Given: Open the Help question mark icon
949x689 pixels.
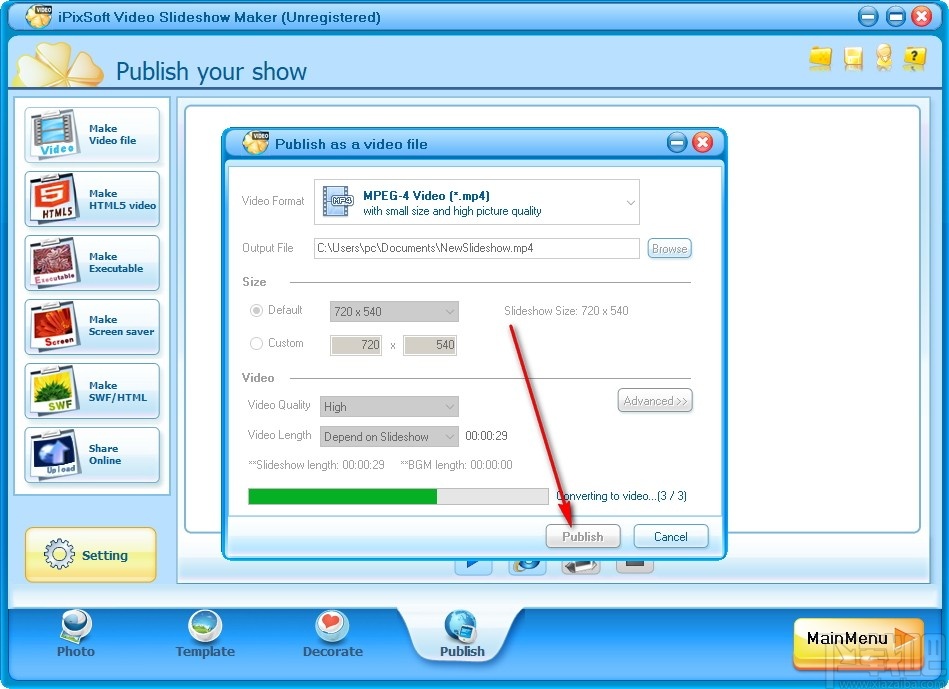Looking at the screenshot, I should click(914, 59).
